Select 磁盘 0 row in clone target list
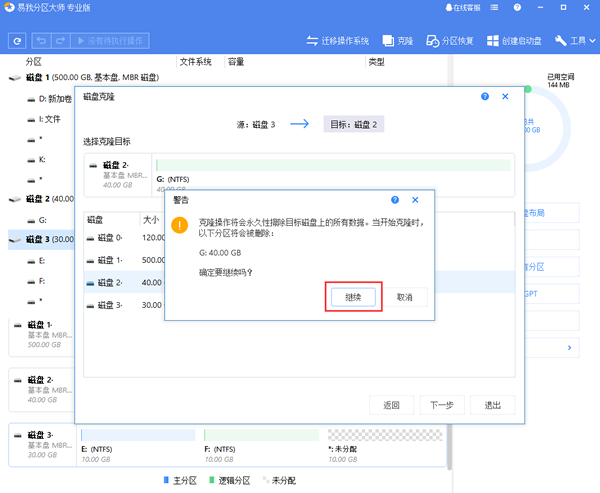Viewport: 600px width, 493px height. point(124,238)
